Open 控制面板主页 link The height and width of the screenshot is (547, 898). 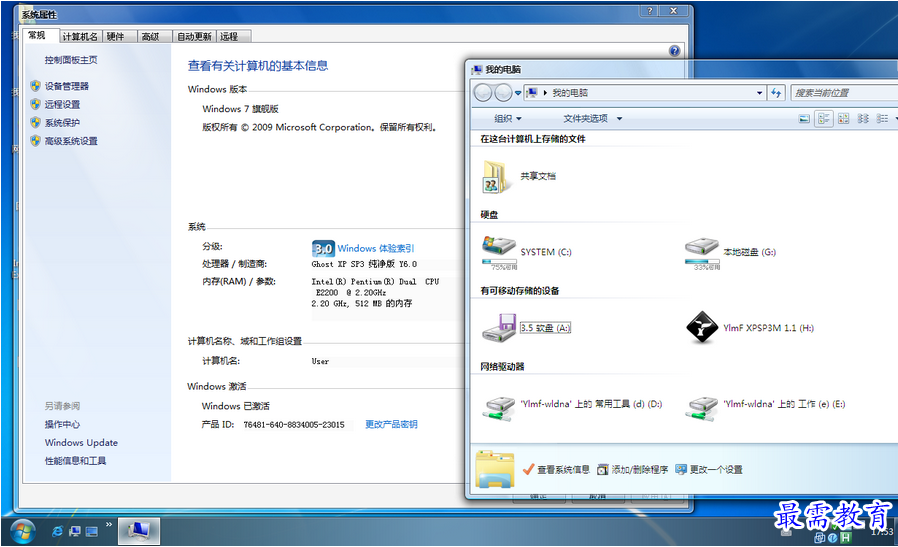click(x=71, y=60)
